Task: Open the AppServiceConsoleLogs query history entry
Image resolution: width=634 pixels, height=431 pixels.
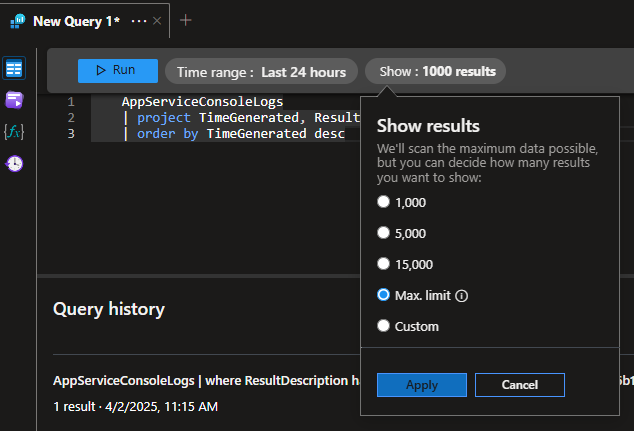Action: pos(206,380)
